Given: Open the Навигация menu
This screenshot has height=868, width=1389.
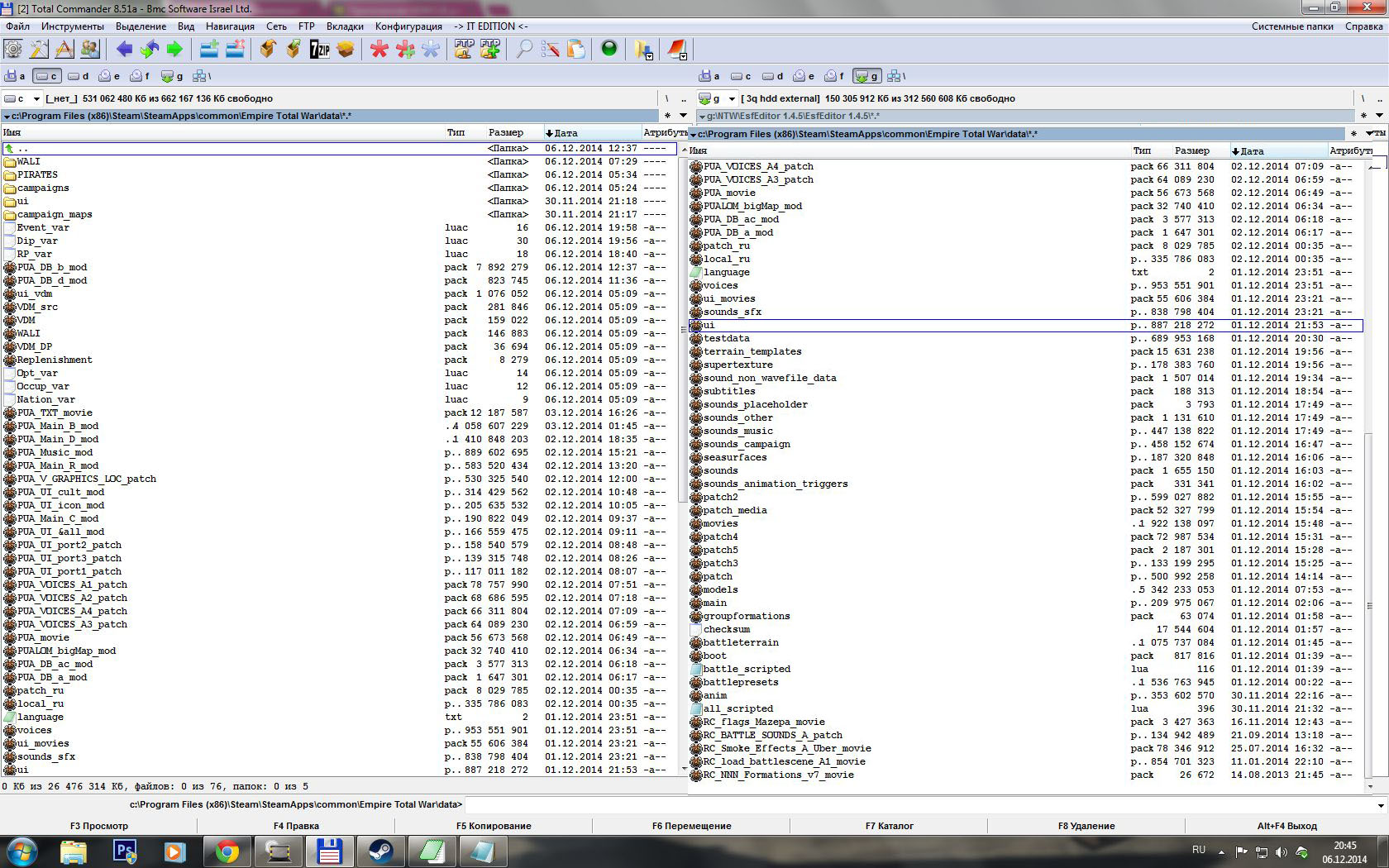Looking at the screenshot, I should tap(230, 26).
